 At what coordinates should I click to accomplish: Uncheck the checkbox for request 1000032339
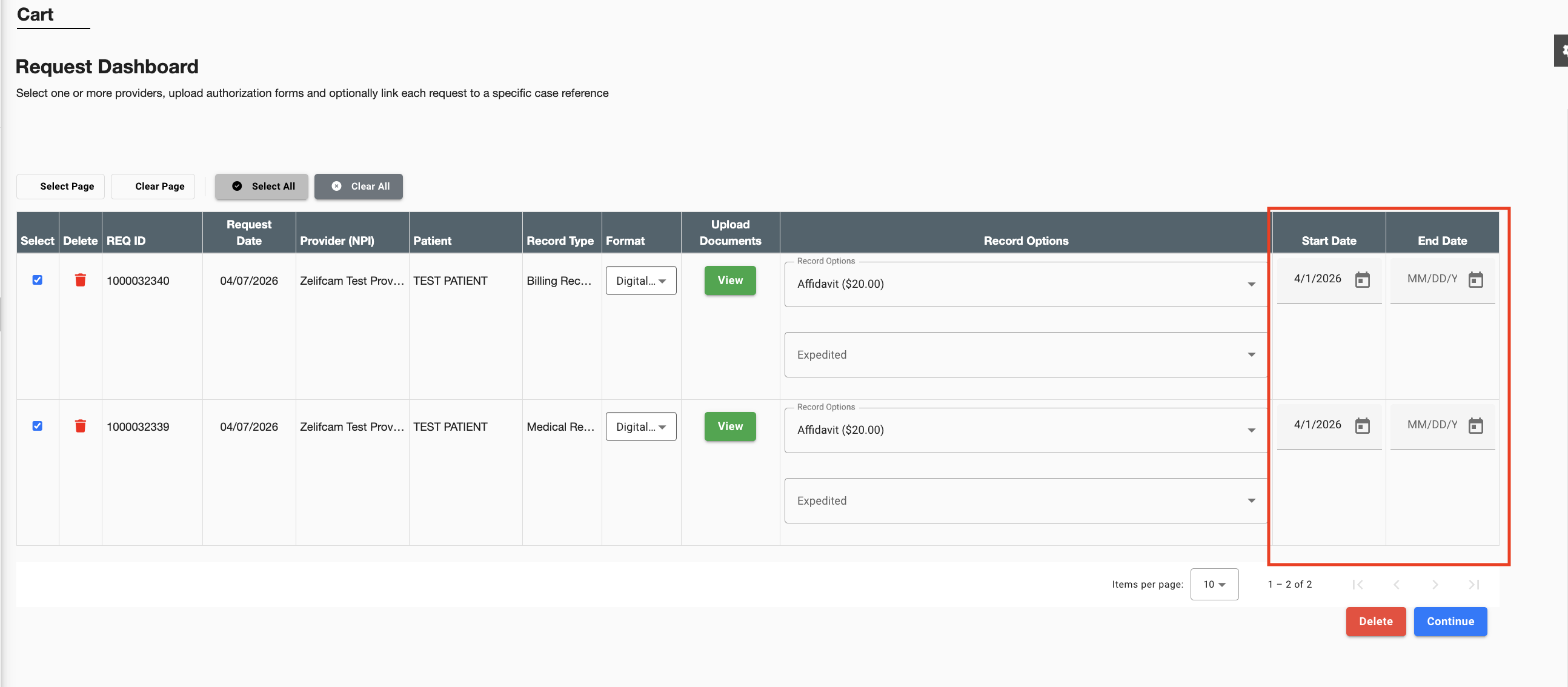(x=37, y=426)
